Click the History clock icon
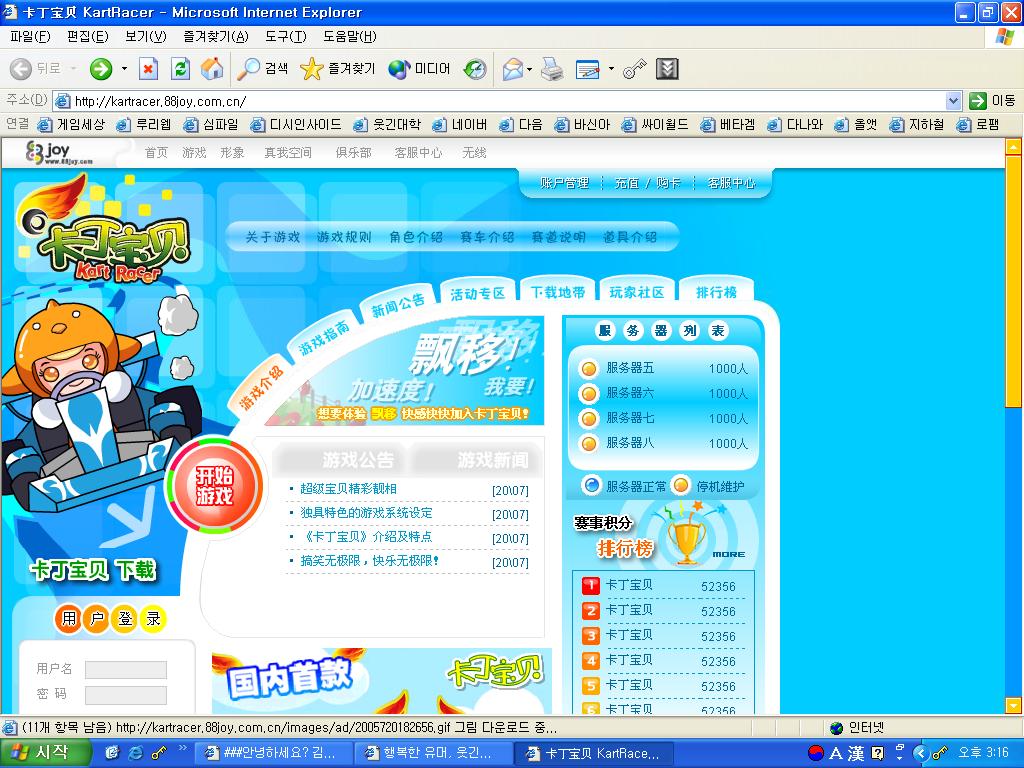 tap(475, 69)
